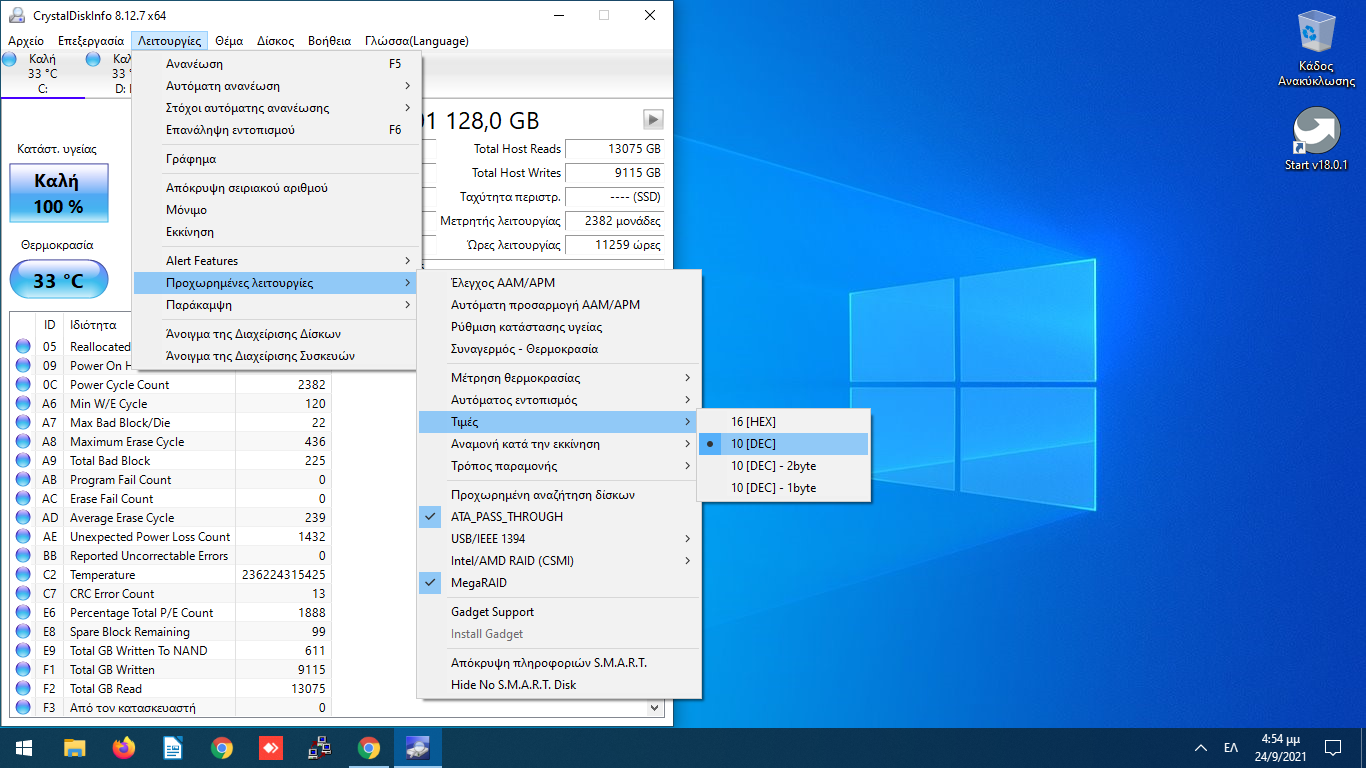This screenshot has height=768, width=1366.
Task: Toggle the MegaRAID option
Action: (x=559, y=583)
